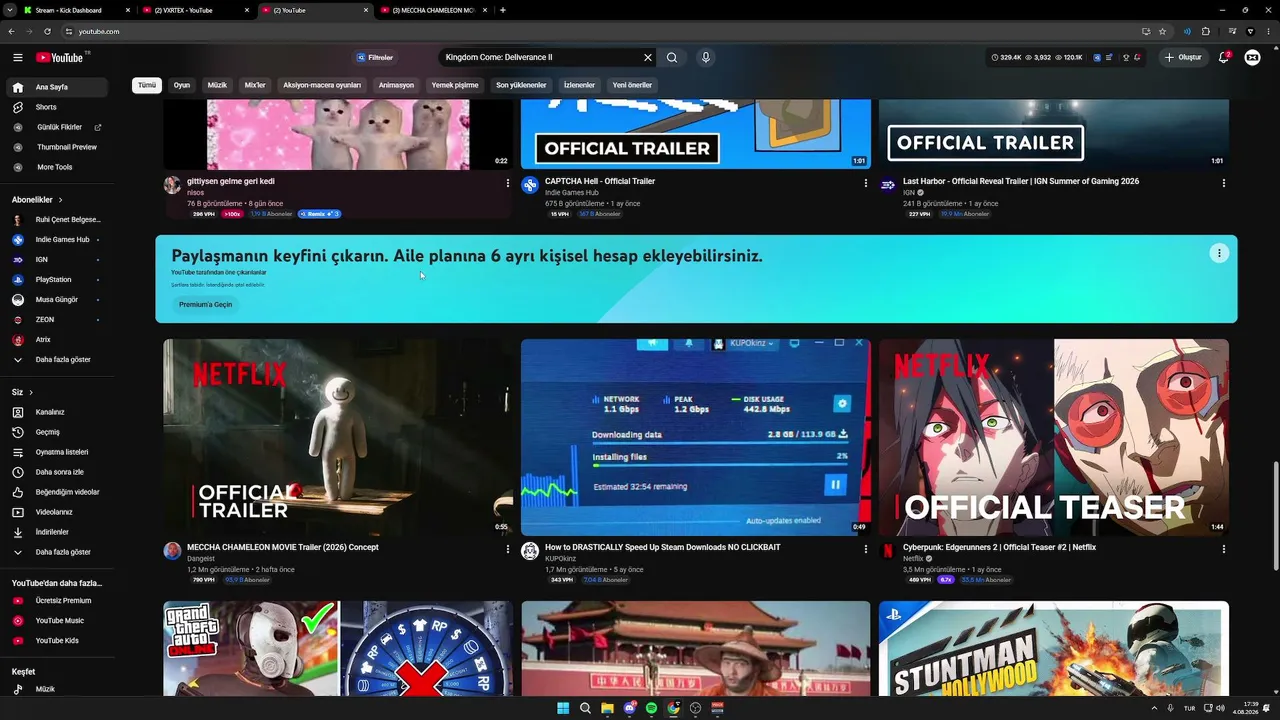This screenshot has height=720, width=1280.
Task: Open Beğendiğim videolar list
Action: 55,492
